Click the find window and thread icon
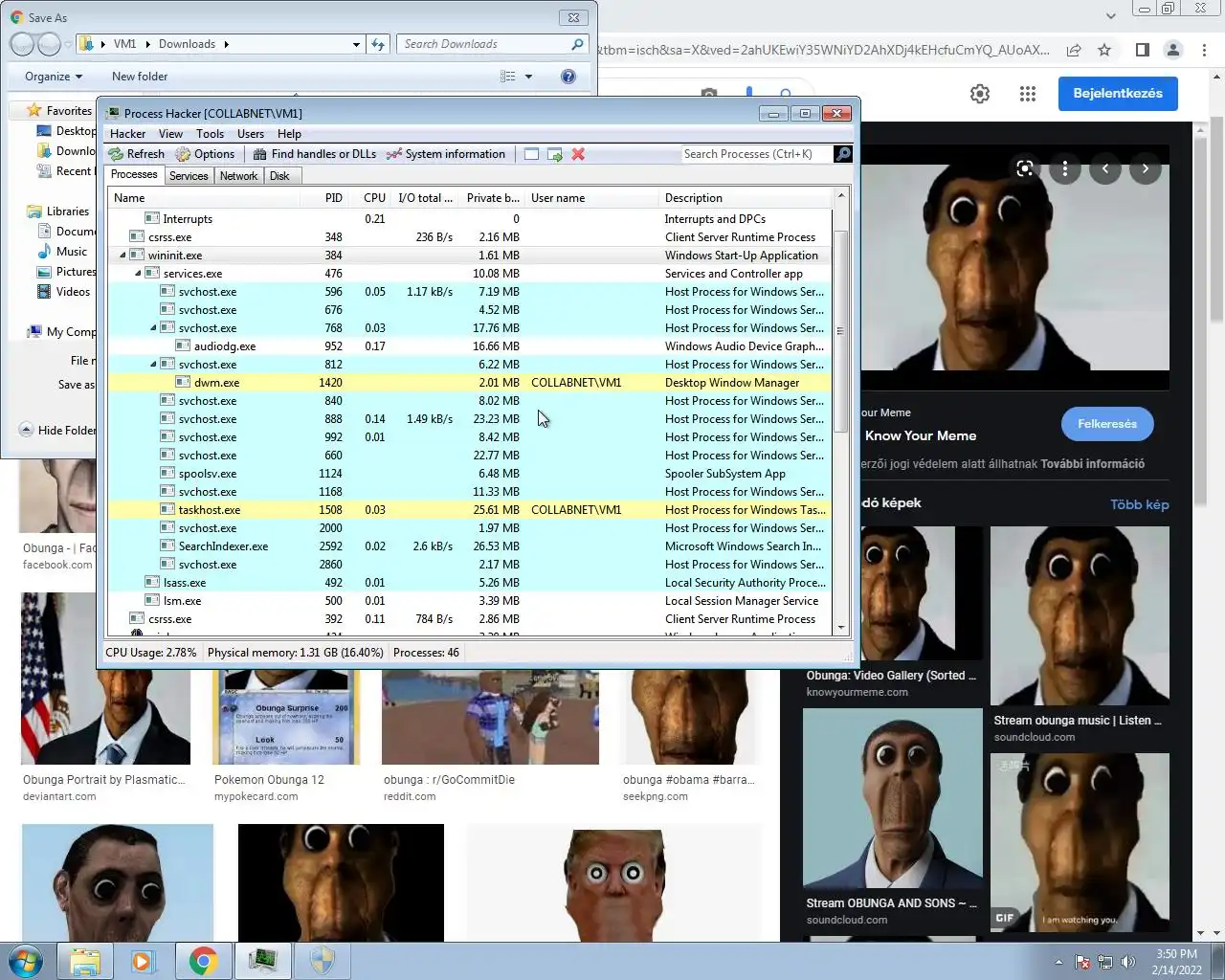This screenshot has width=1225, height=980. coord(554,154)
